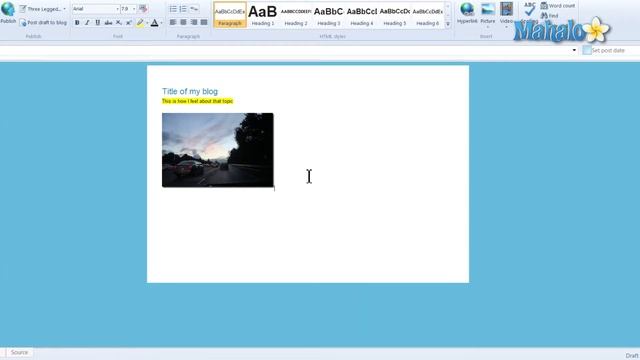
Task: Insert a numbered list
Action: click(x=183, y=9)
